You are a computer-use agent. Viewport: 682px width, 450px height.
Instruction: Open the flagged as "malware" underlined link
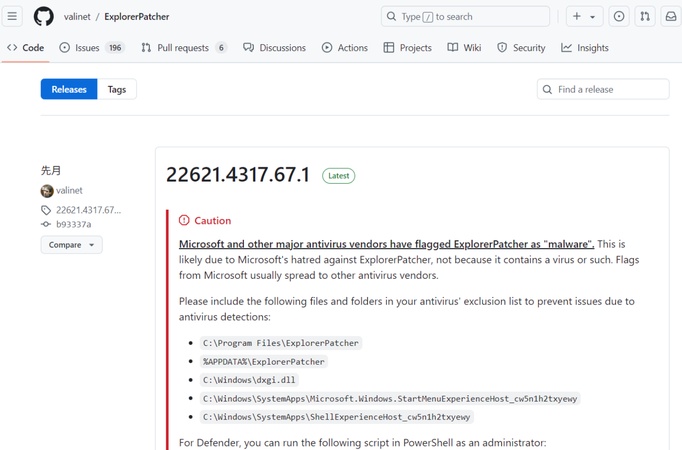(387, 244)
